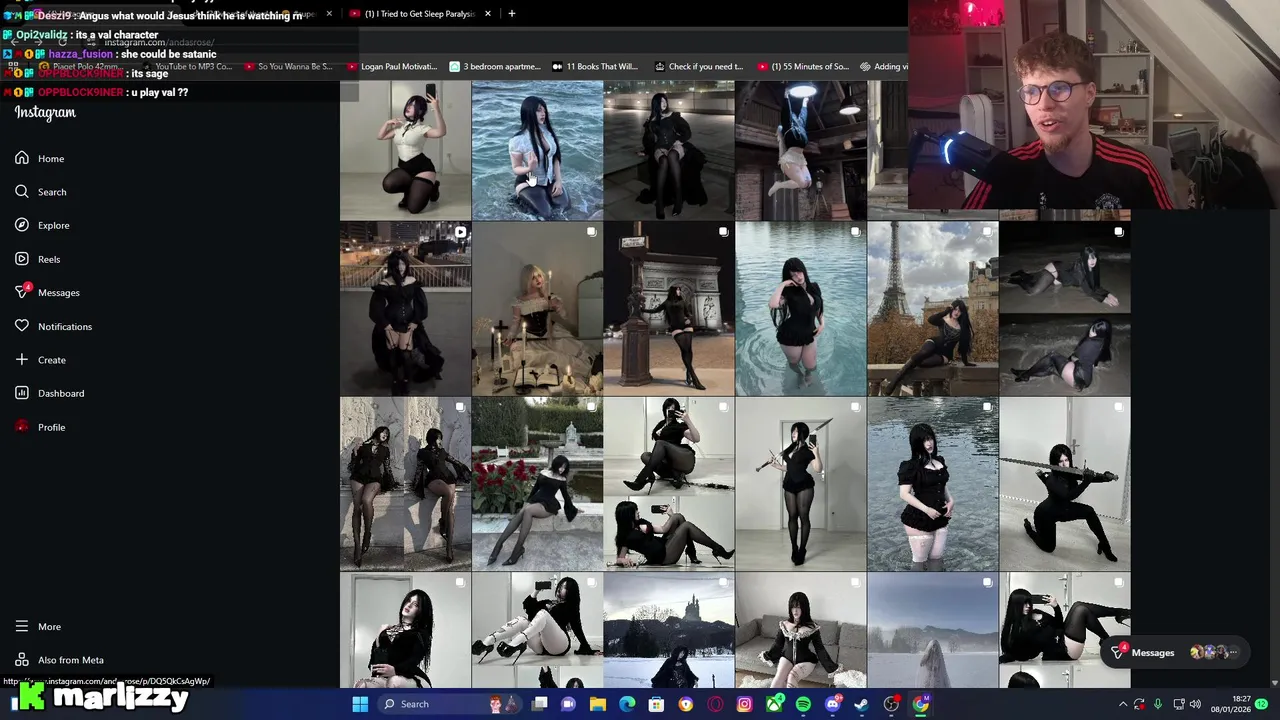Viewport: 1280px width, 720px height.
Task: Open the Arc de Triomphe post thumbnail
Action: [x=669, y=309]
